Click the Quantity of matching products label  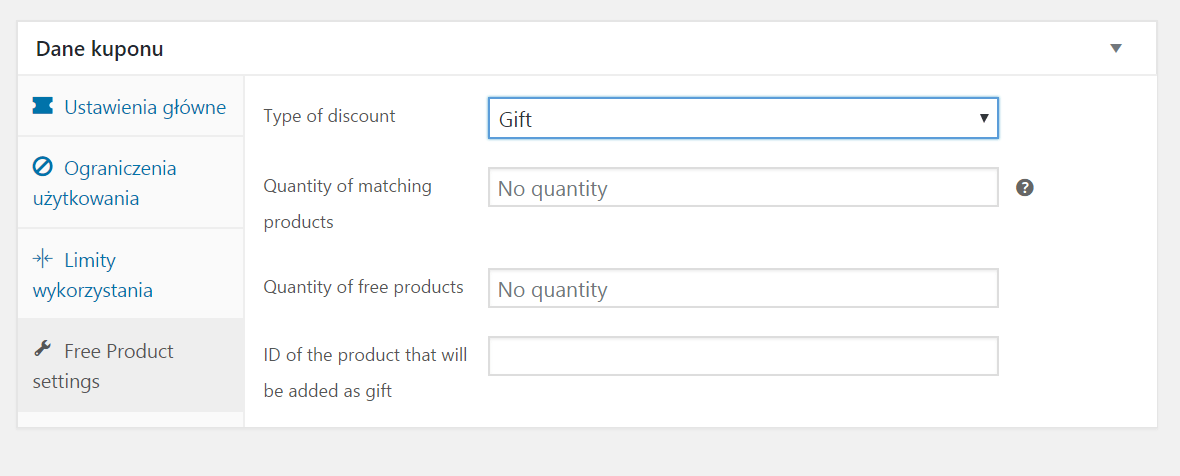click(348, 204)
